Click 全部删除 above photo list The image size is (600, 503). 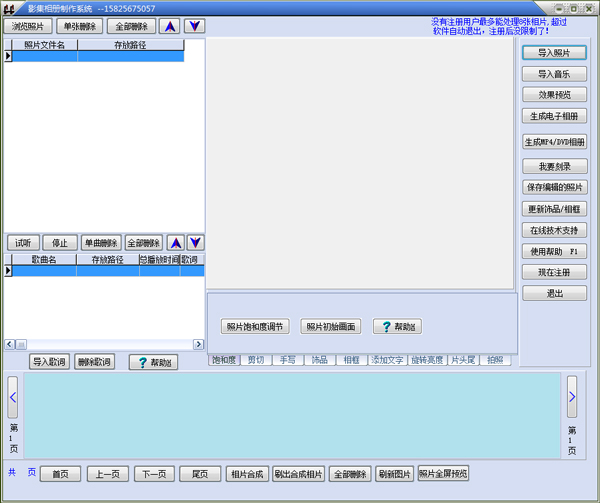coord(132,26)
